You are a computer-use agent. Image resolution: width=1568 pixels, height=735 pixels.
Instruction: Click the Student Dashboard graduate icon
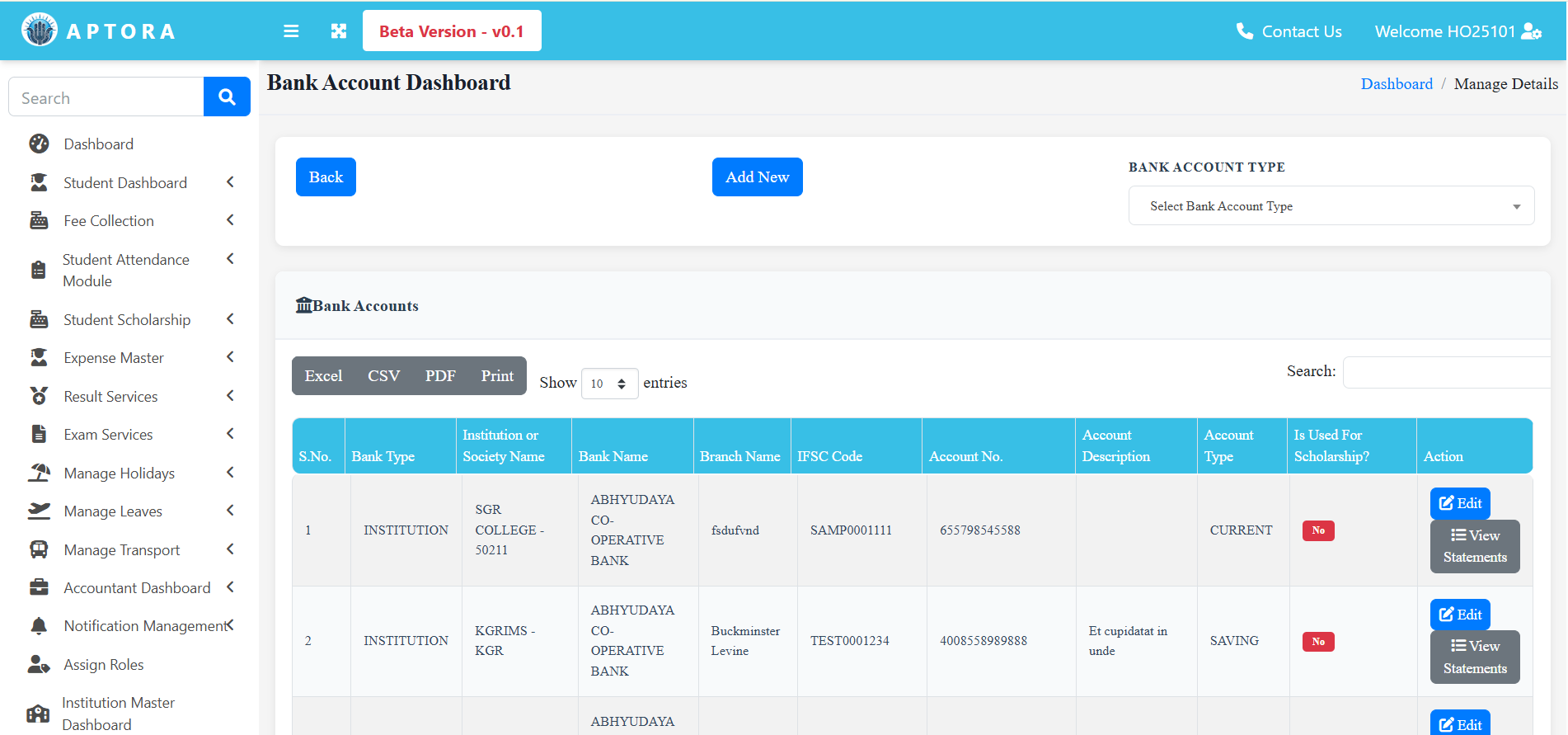tap(39, 182)
